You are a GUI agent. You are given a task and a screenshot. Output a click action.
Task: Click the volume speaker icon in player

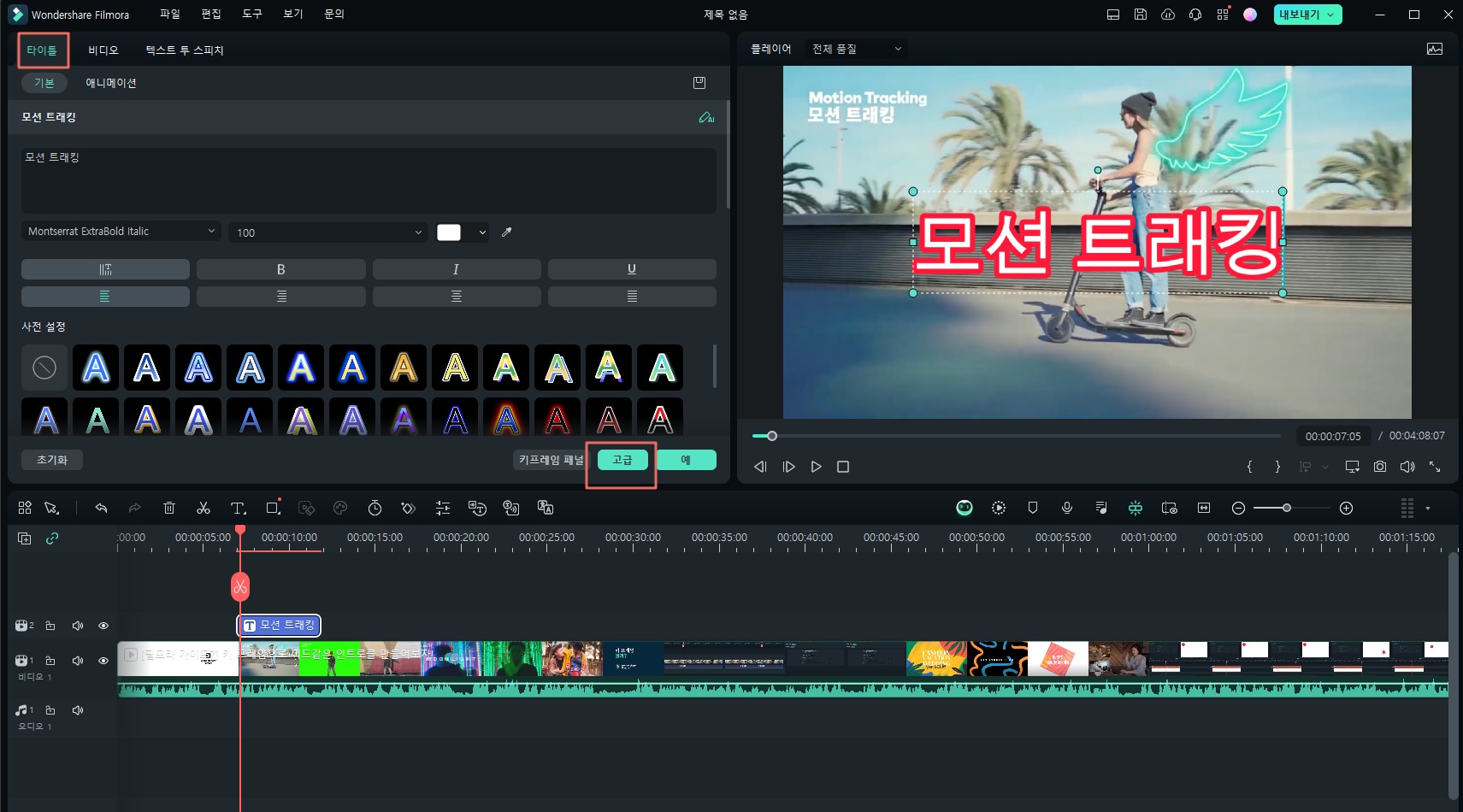1407,467
